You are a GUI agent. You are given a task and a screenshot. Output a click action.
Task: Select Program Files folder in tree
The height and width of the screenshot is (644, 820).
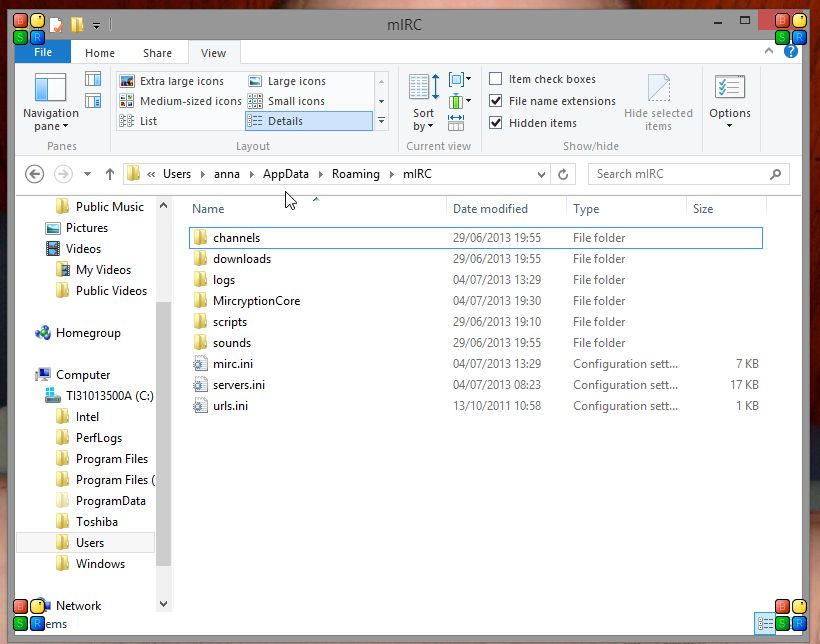(102, 459)
